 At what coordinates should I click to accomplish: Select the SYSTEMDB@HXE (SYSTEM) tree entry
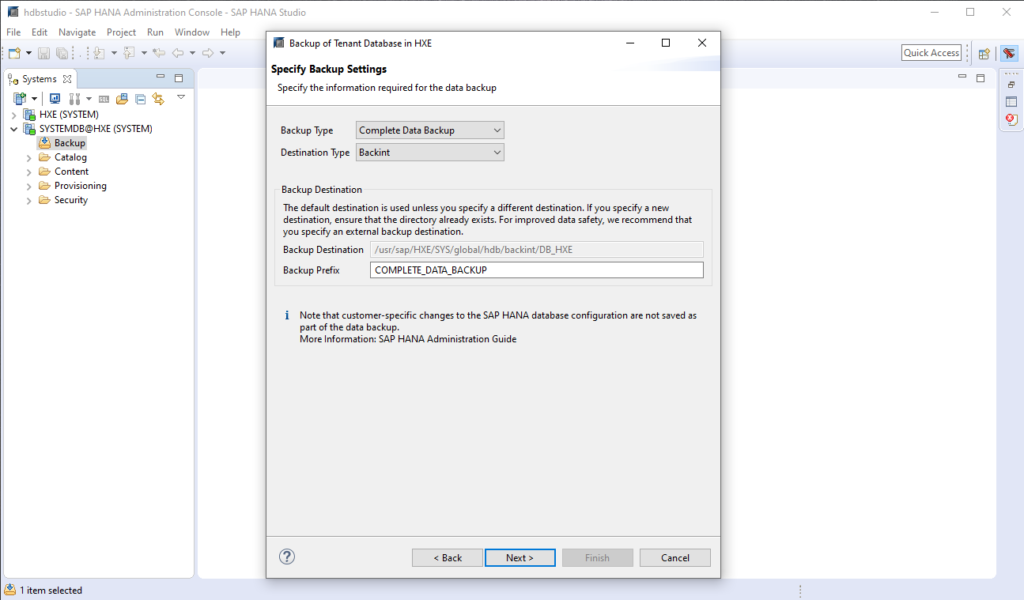(x=95, y=129)
